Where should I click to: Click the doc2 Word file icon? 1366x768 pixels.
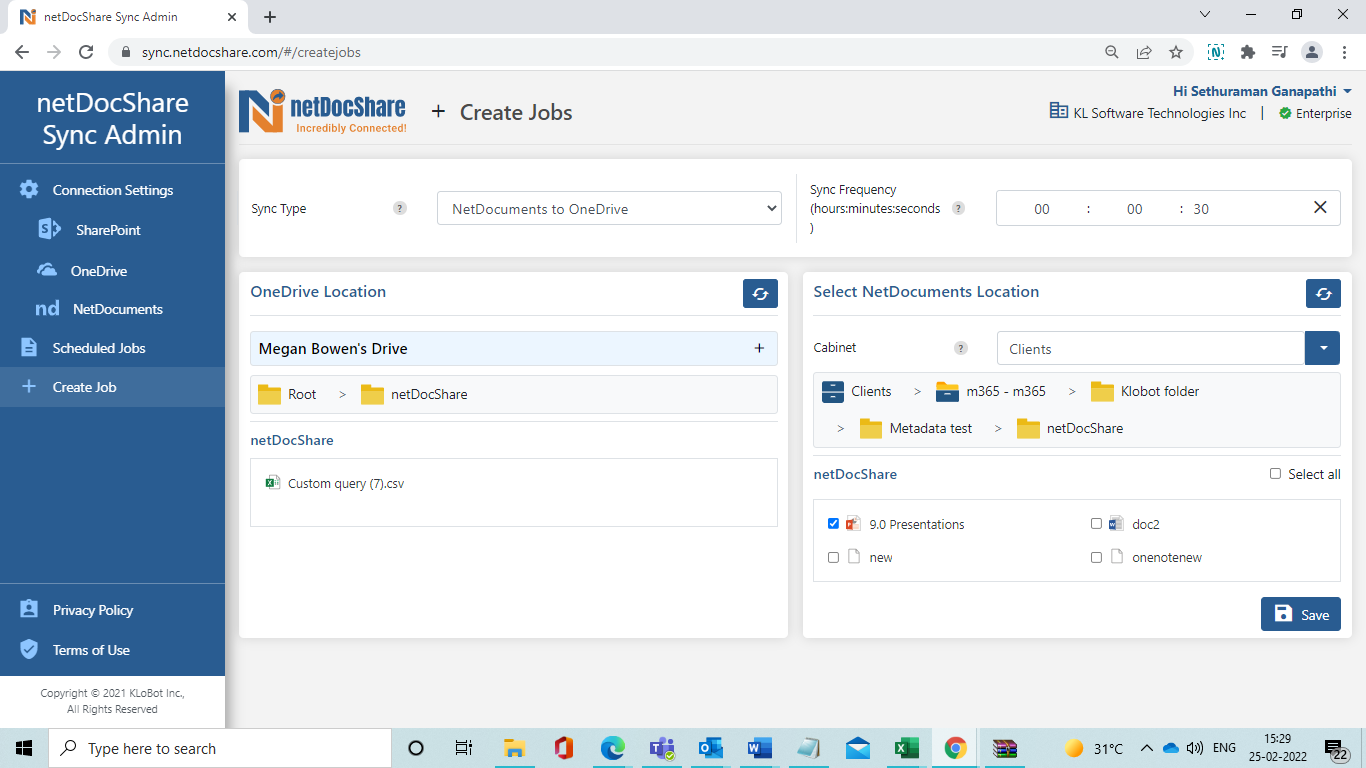pos(1117,524)
